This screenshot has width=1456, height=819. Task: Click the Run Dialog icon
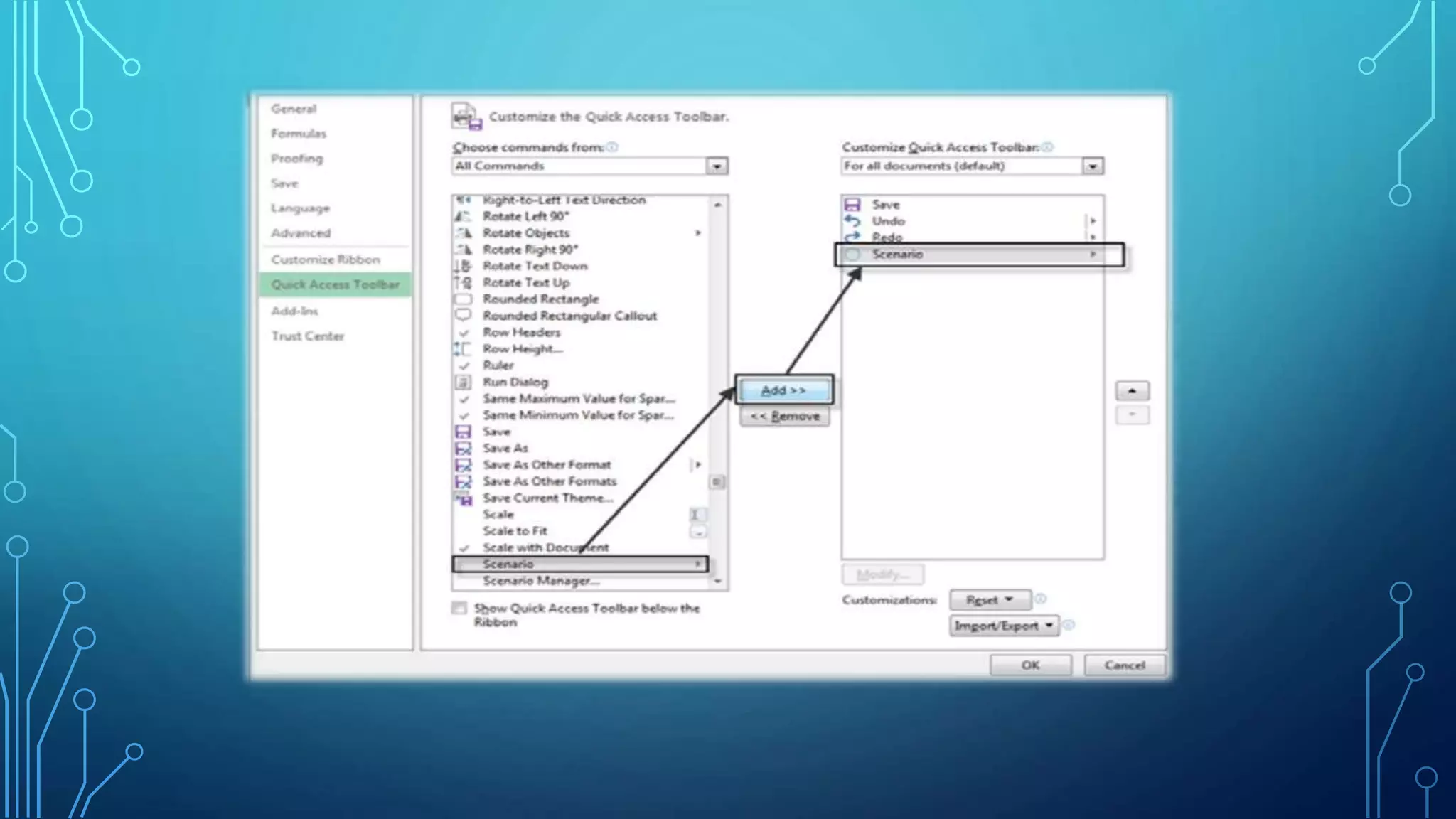(x=463, y=382)
